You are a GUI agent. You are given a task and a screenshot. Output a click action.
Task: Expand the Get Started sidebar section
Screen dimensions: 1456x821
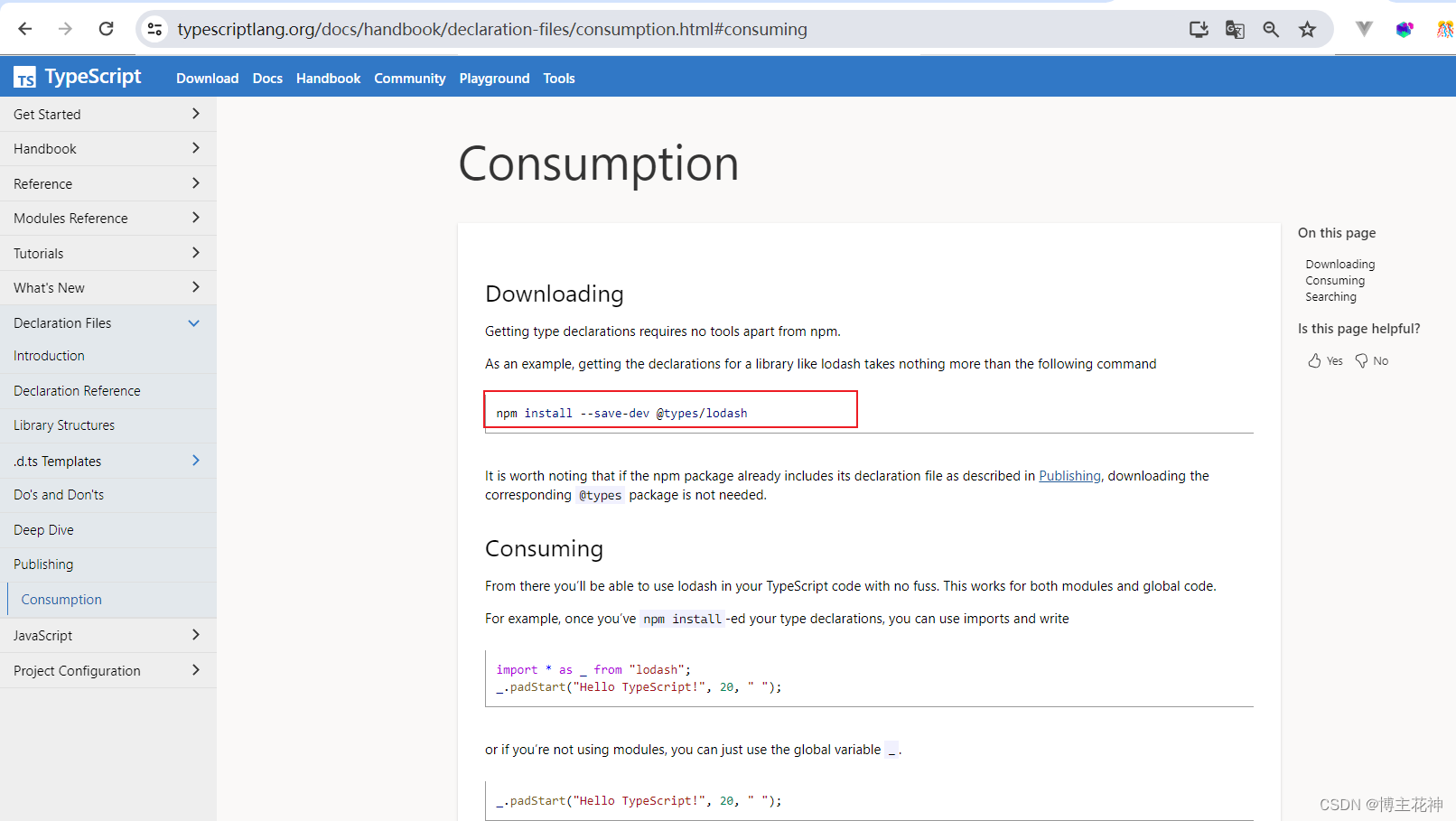point(108,114)
